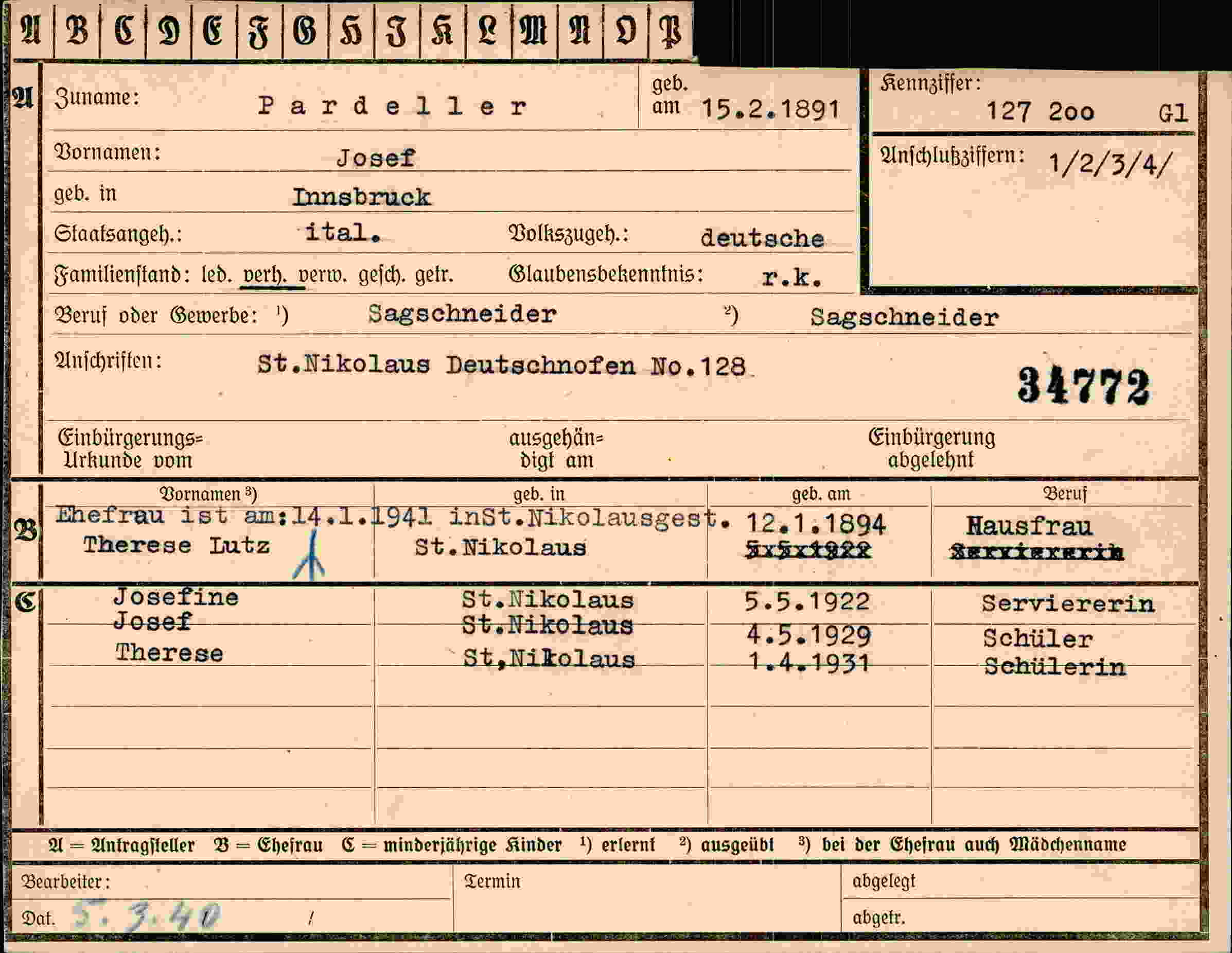Click the child name Therese in section C
This screenshot has height=953, width=1232.
(170, 653)
